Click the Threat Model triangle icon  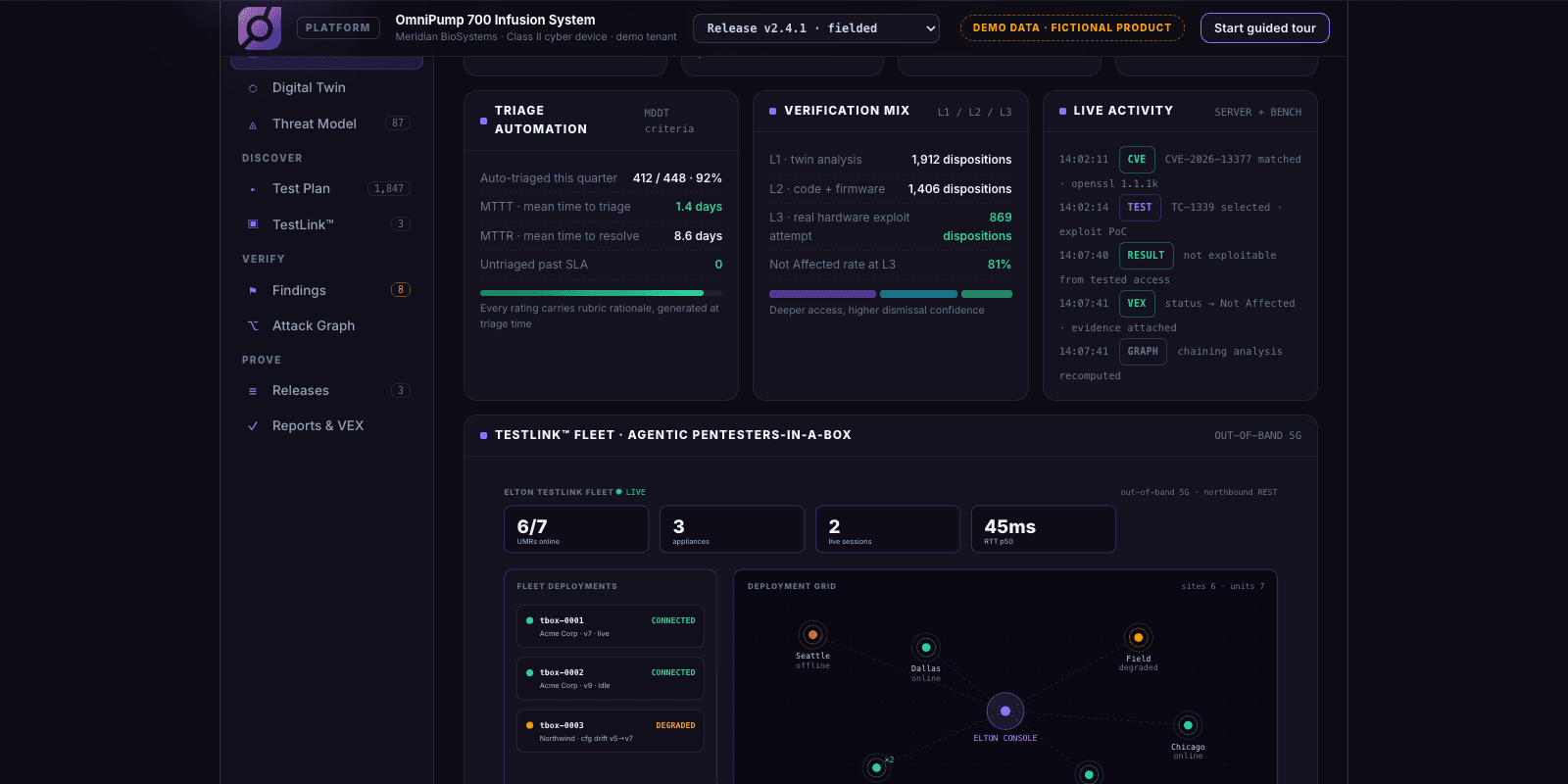coord(253,124)
